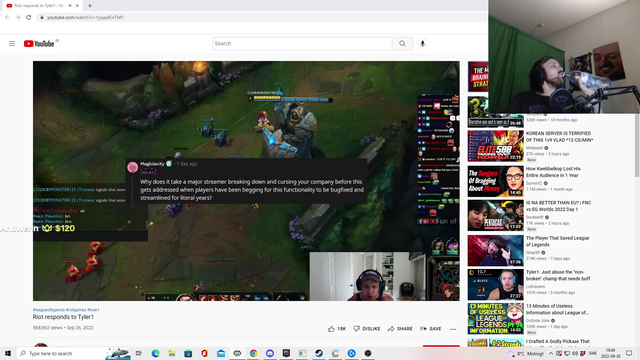The width and height of the screenshot is (640, 360).
Task: Close the Riot responds to Tyler1 tab
Action: click(77, 6)
